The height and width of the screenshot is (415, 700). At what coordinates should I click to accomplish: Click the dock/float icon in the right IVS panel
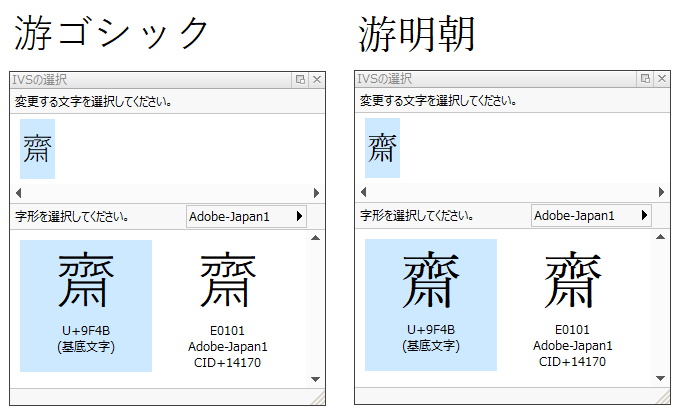(x=645, y=79)
